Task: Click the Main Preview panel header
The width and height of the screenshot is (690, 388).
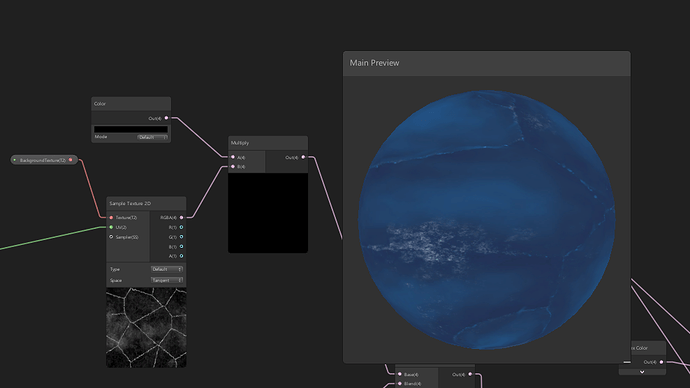Action: point(486,63)
